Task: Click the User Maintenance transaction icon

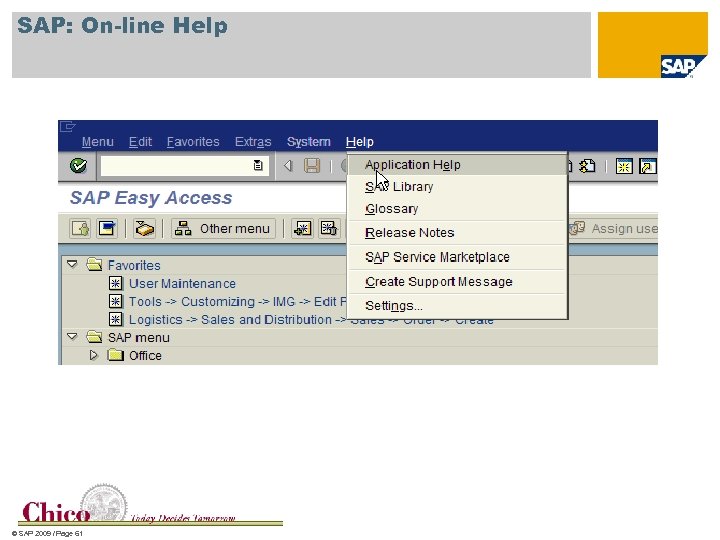Action: (115, 283)
